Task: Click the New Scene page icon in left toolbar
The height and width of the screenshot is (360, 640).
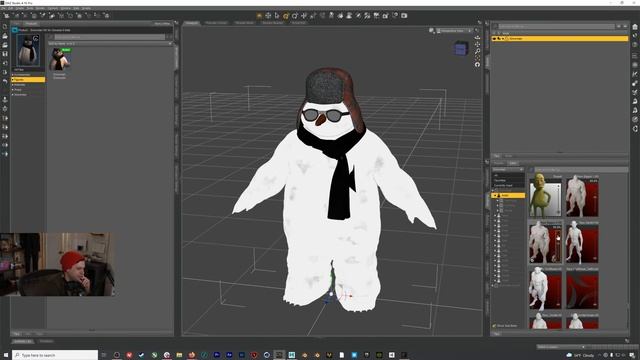Action: coord(5,27)
